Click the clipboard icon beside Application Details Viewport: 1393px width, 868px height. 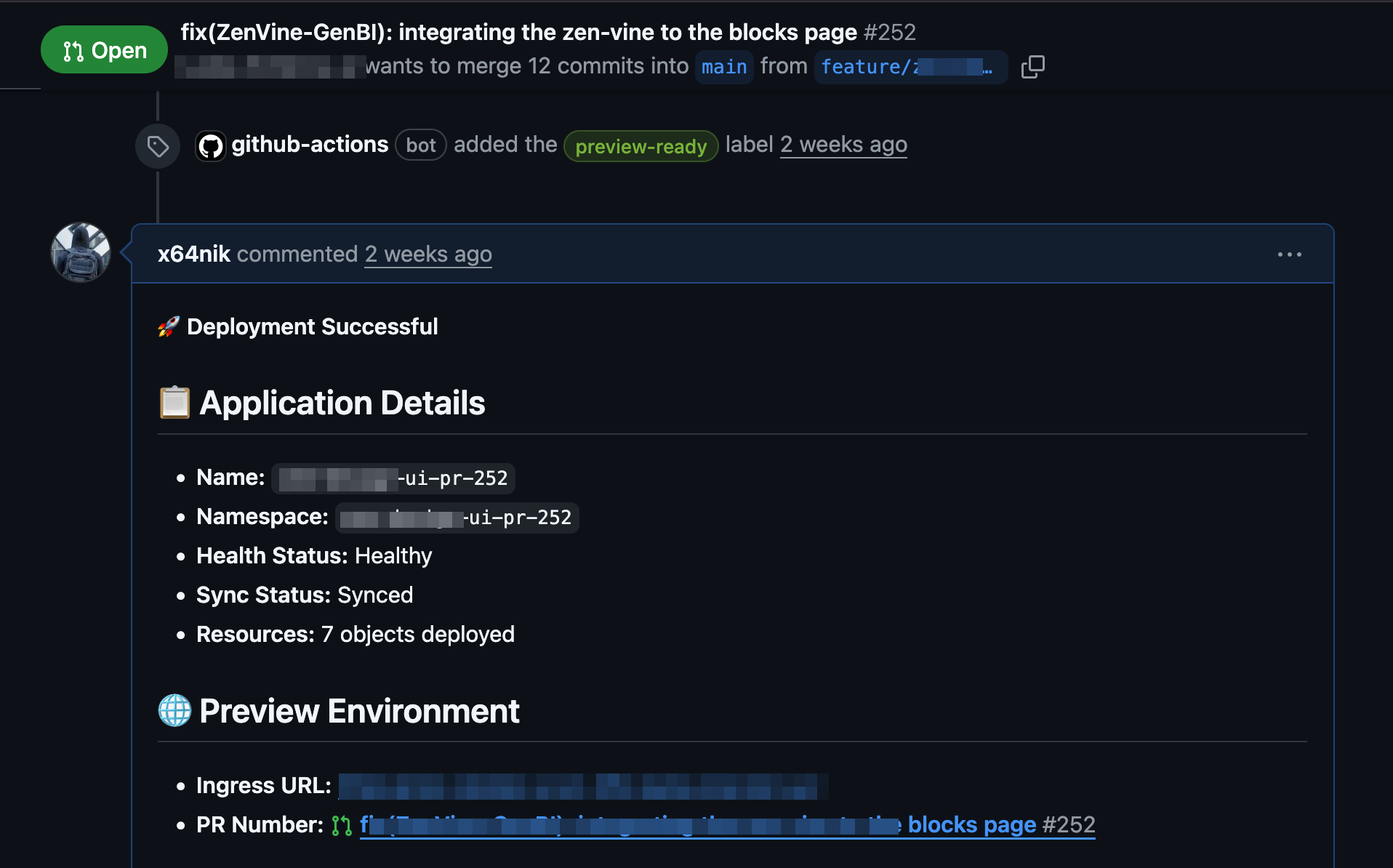click(x=173, y=403)
